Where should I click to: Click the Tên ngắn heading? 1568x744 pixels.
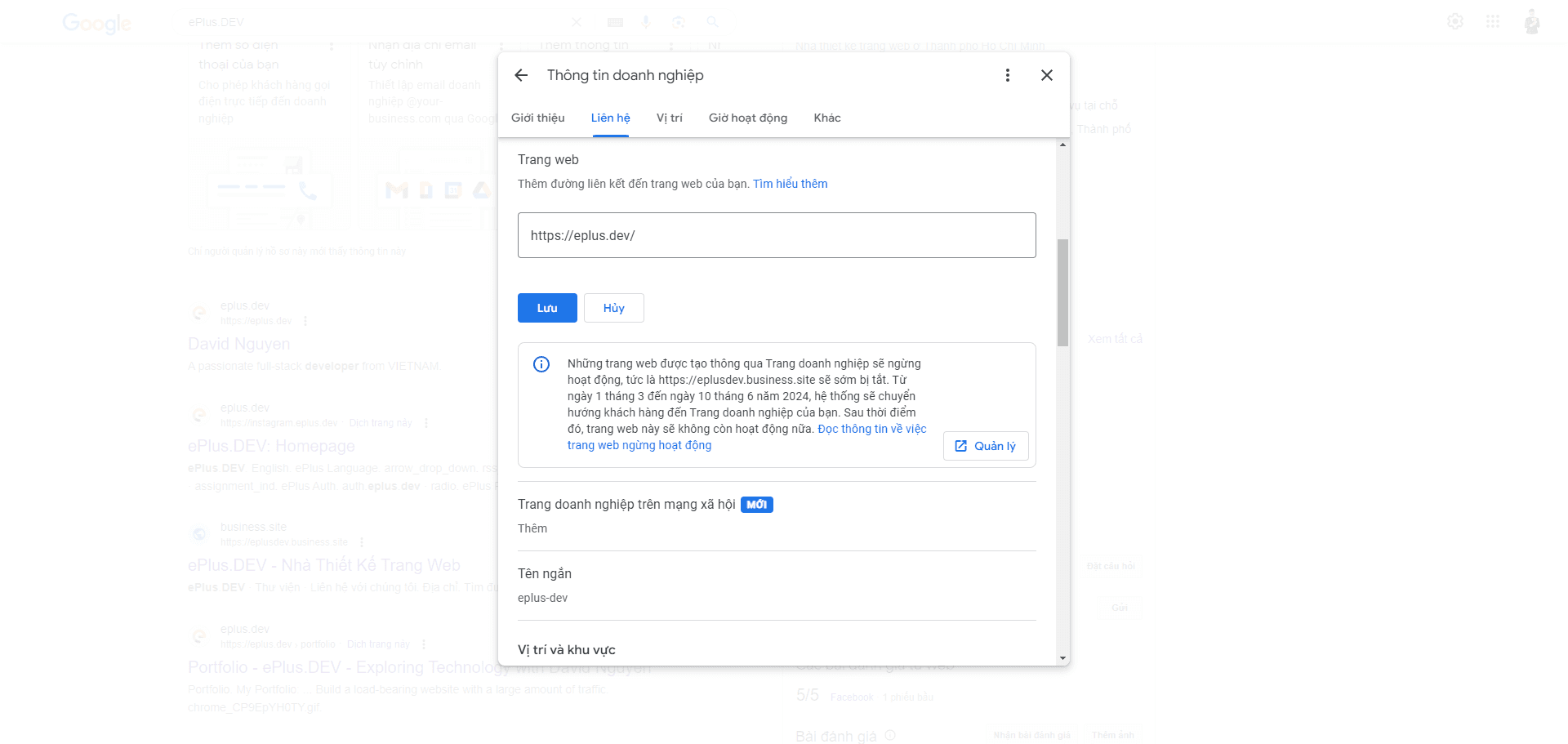pos(545,574)
